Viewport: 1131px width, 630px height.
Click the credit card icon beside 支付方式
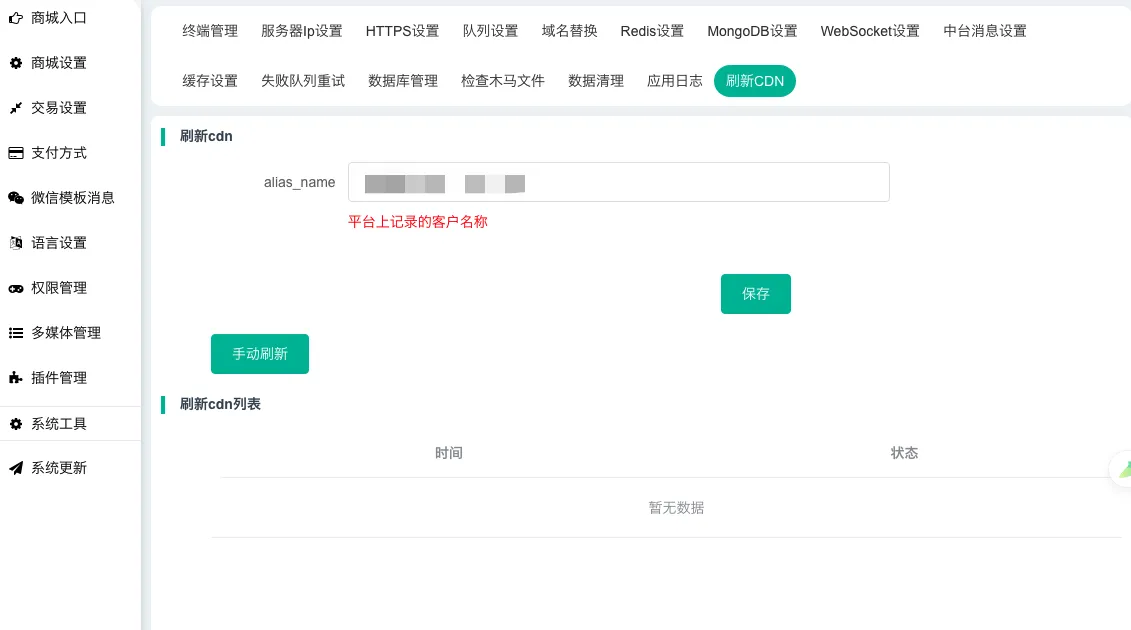[16, 153]
